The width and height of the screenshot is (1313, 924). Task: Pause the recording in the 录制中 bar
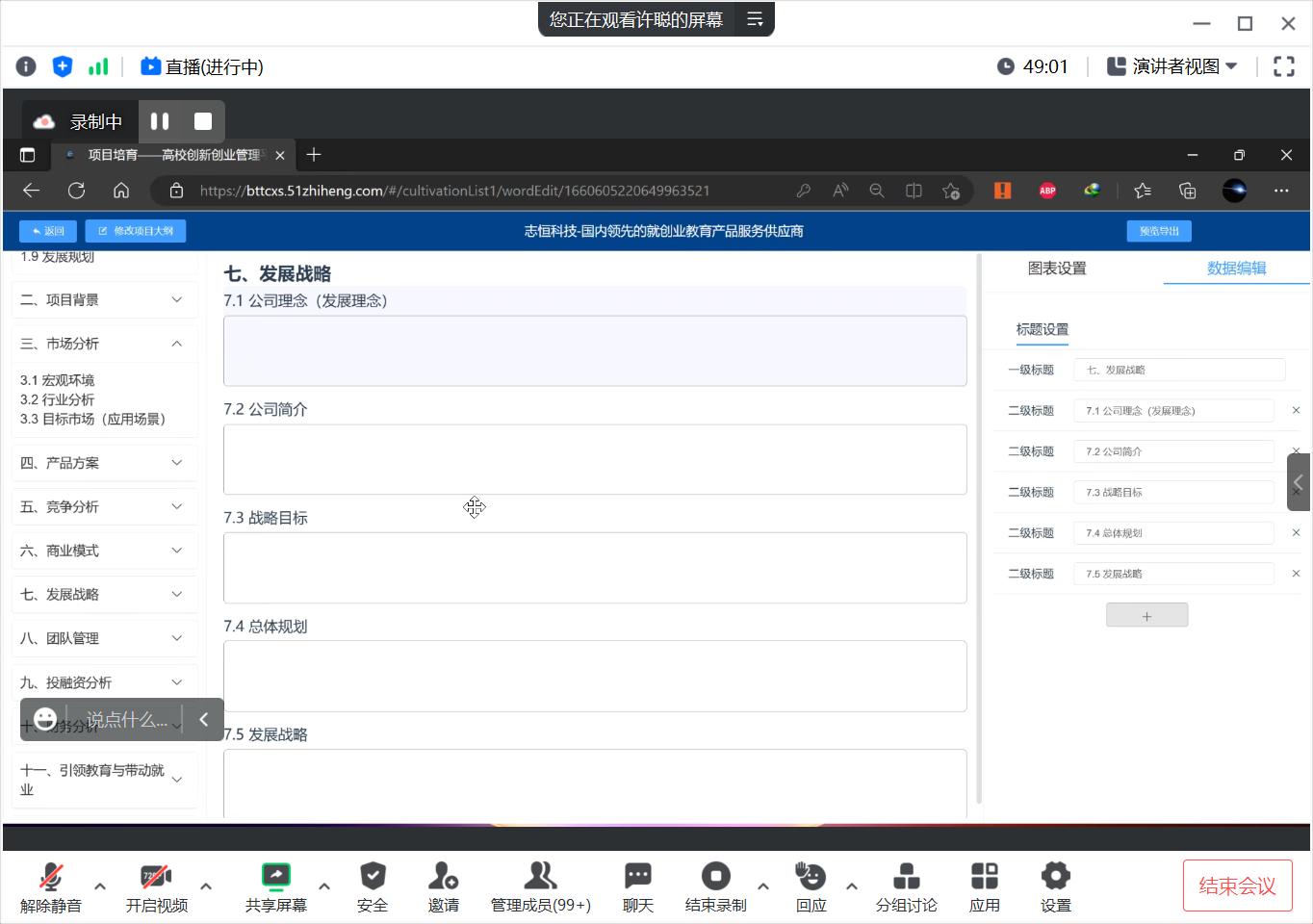160,121
